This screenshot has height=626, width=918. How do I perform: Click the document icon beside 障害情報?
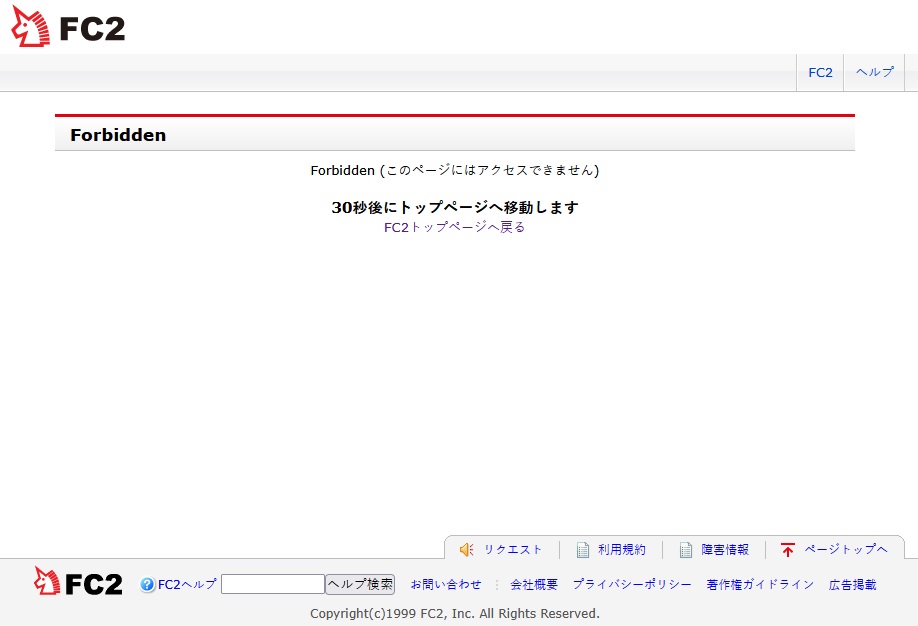click(x=686, y=550)
